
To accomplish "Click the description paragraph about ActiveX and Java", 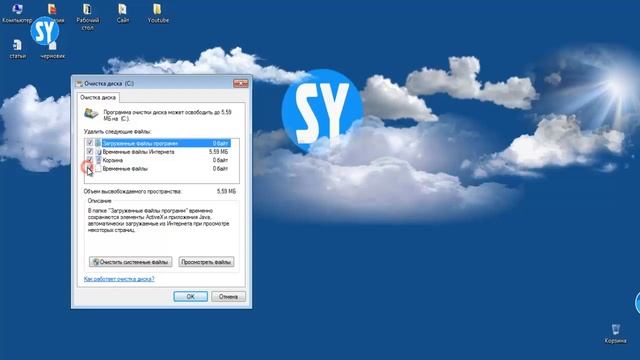I will (159, 220).
